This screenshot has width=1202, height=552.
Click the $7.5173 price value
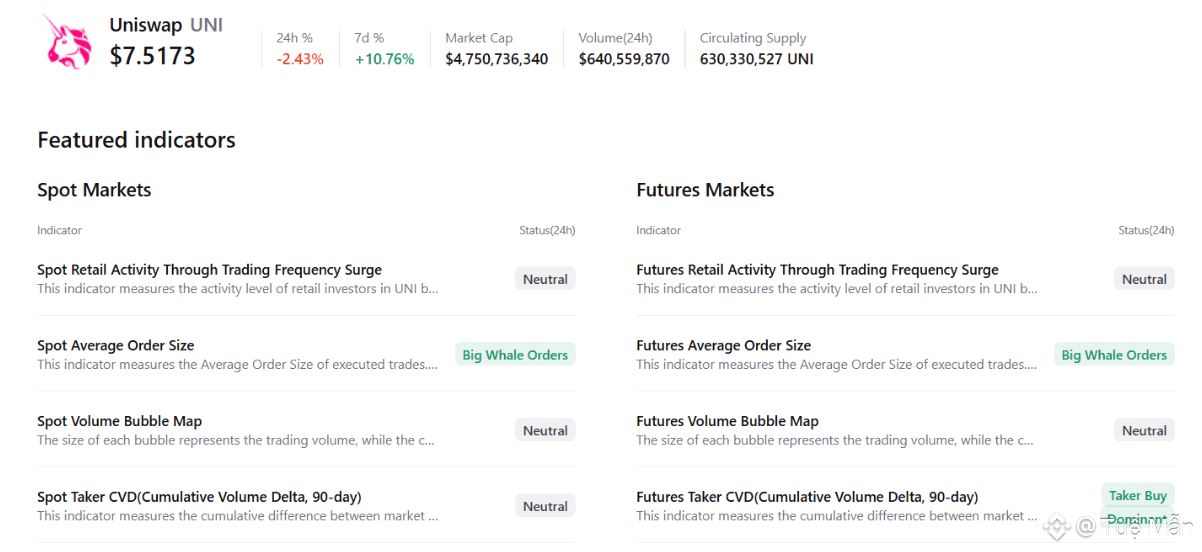click(153, 56)
